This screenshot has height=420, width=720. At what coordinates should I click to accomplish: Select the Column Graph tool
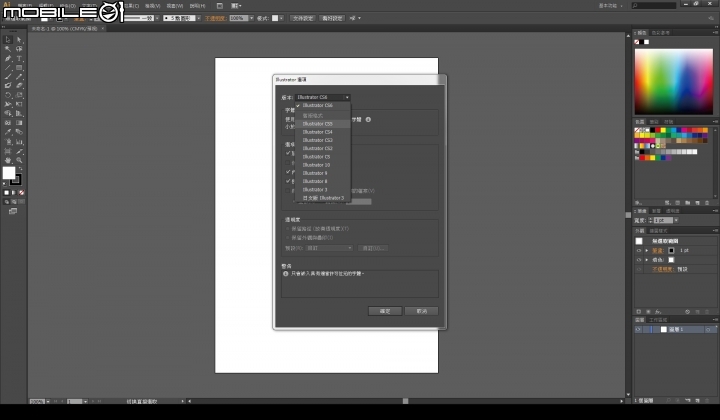tap(19, 142)
